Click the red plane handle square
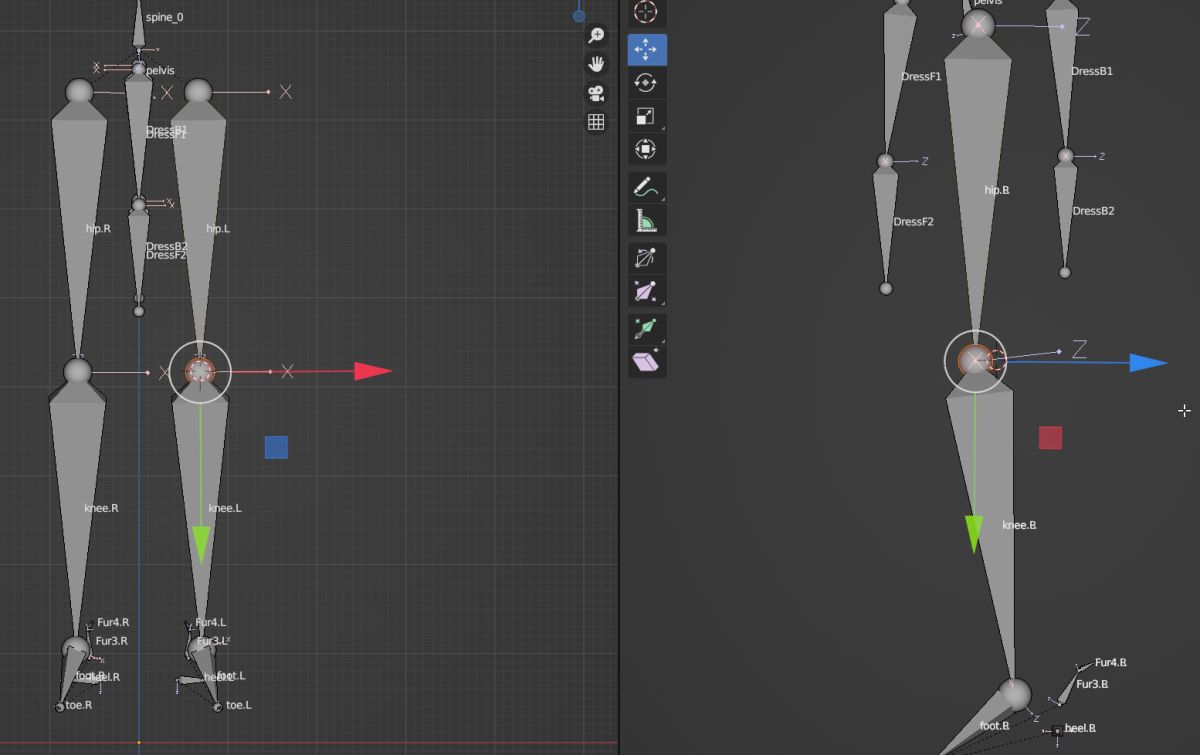Image resolution: width=1200 pixels, height=755 pixels. 1050,437
